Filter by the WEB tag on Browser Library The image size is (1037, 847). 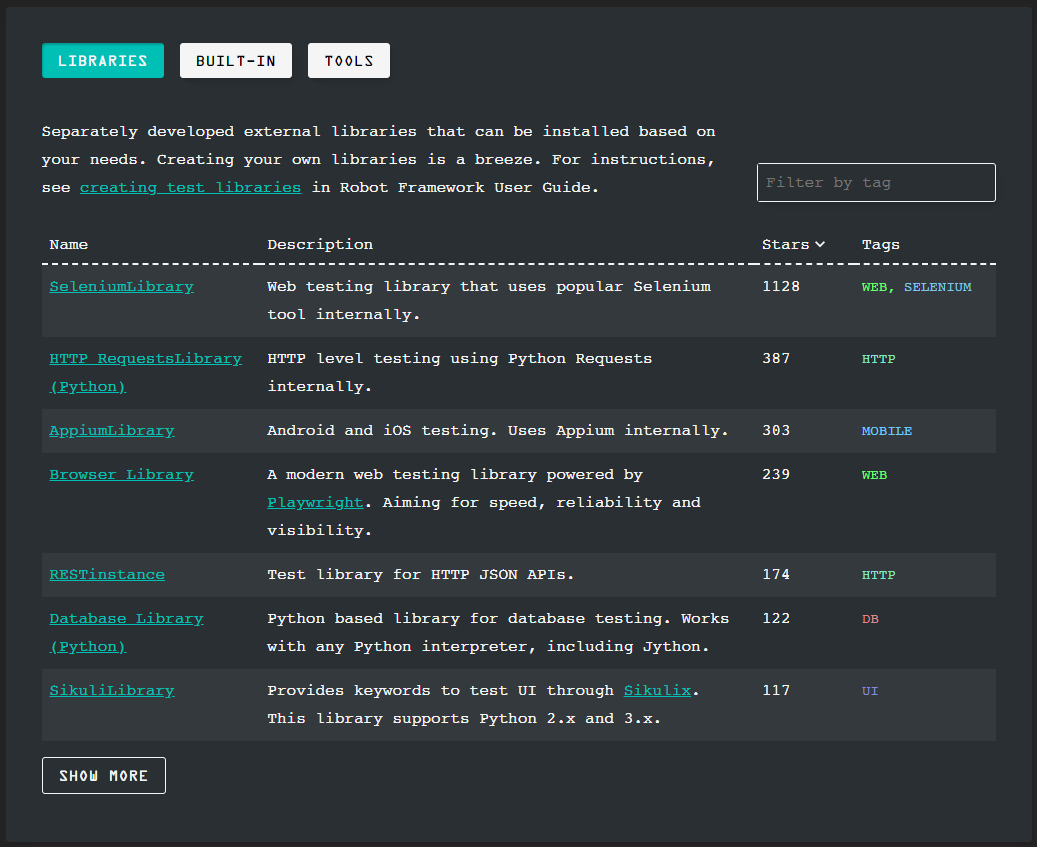pyautogui.click(x=874, y=475)
